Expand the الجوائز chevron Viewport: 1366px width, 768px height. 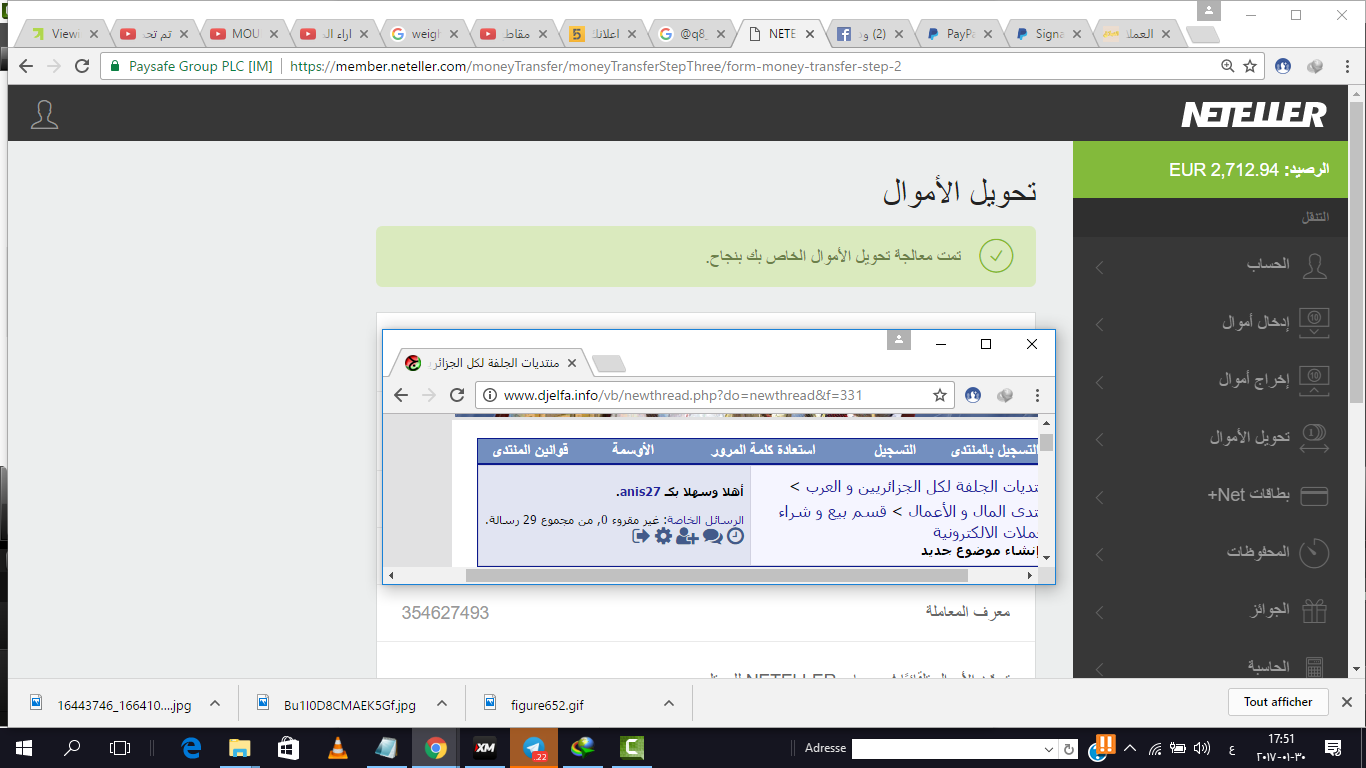point(1100,612)
